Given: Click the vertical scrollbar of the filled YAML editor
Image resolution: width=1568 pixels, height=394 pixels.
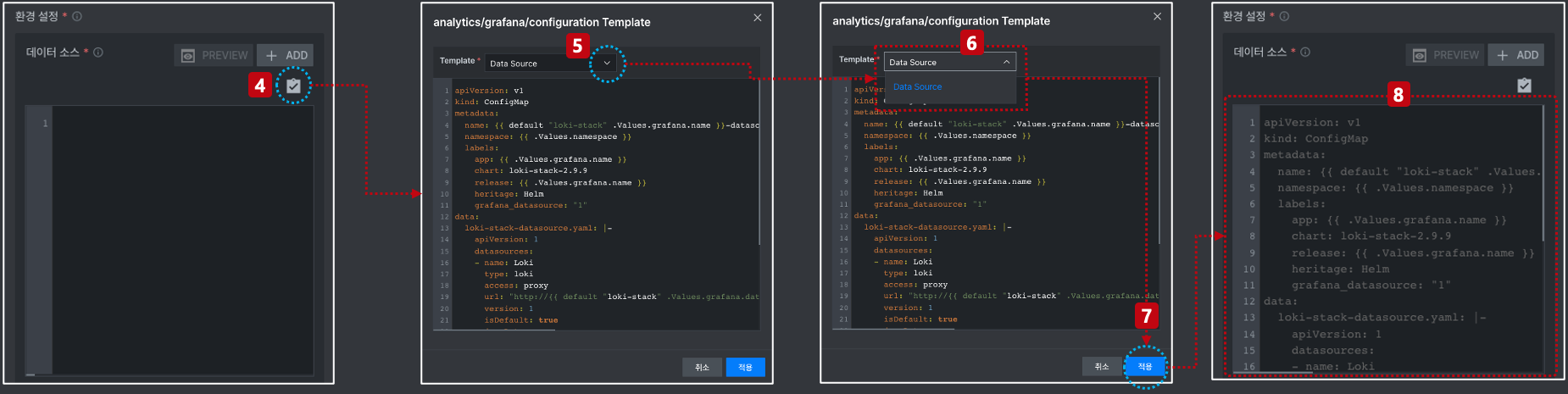Looking at the screenshot, I should (x=1543, y=174).
